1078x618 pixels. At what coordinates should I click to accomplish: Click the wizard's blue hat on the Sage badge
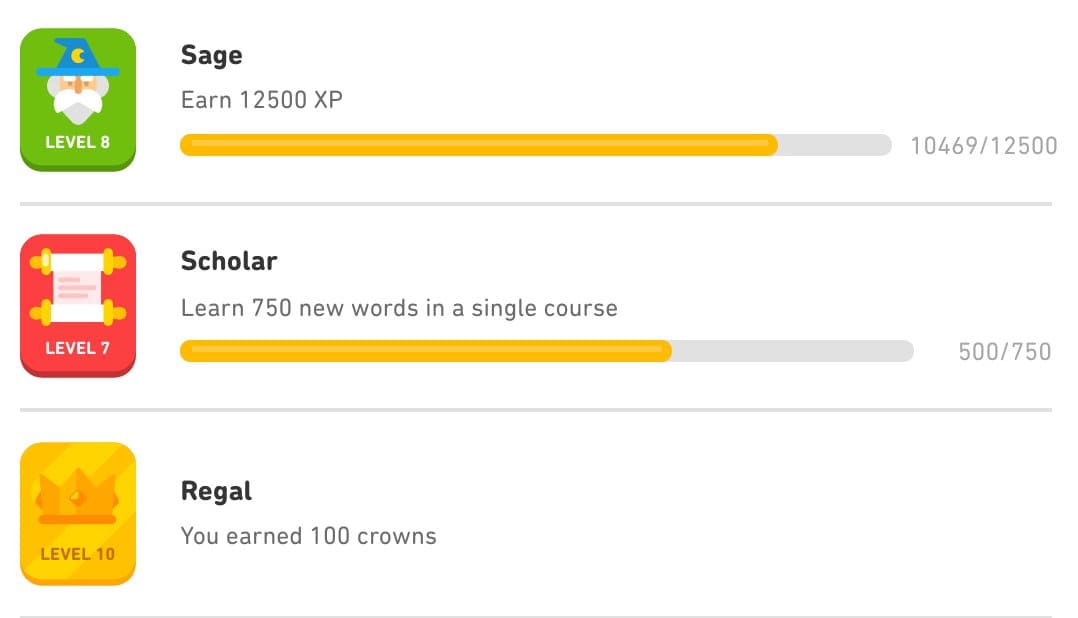point(78,57)
